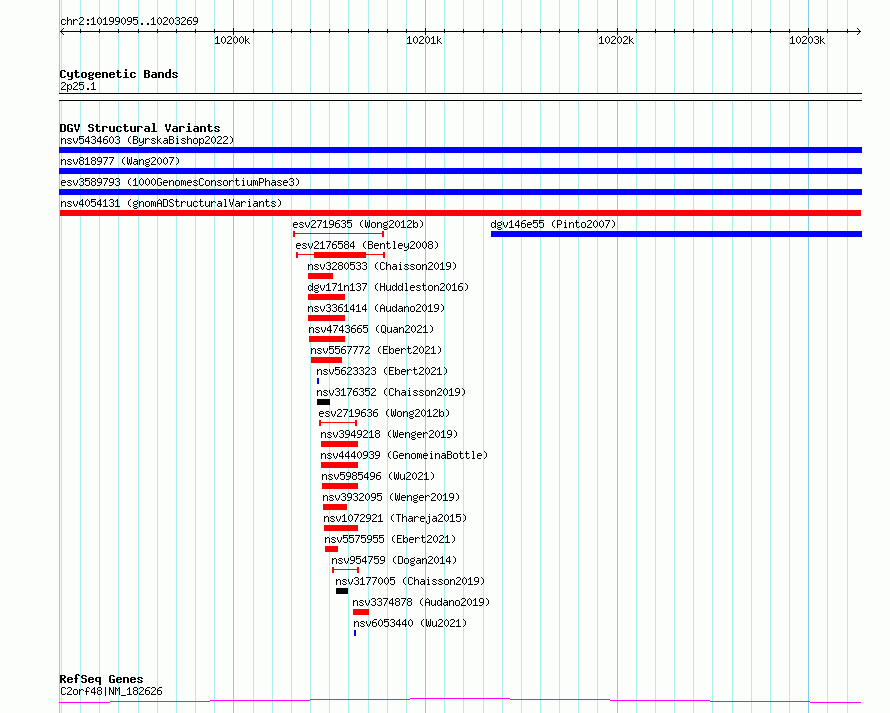Click the red bar under nsv3932095

[x=335, y=507]
